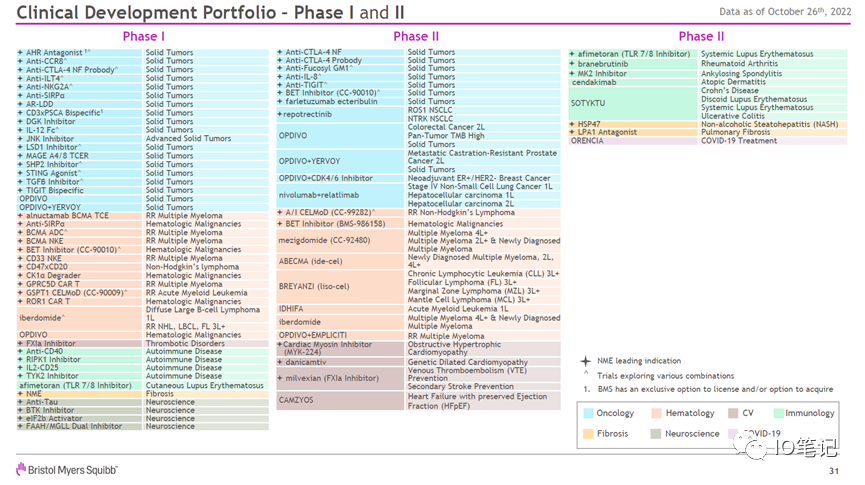The height and width of the screenshot is (485, 865).
Task: Click the 'OPDIVO+EMPLICITI' entry
Action: [313, 335]
